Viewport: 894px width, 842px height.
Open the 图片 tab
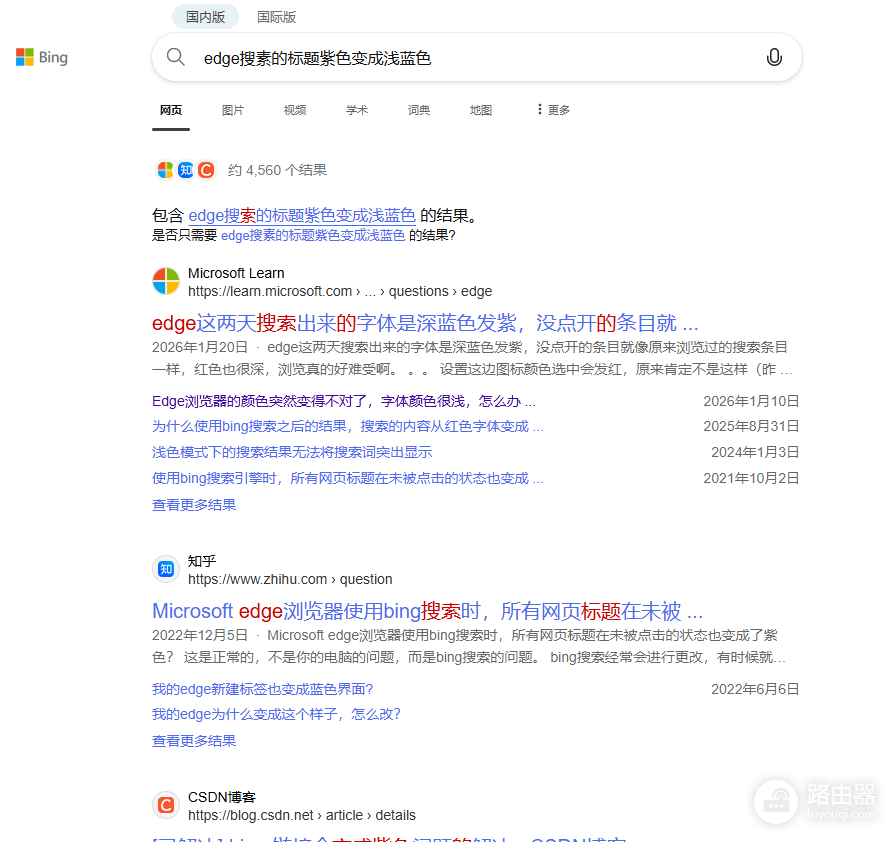pyautogui.click(x=233, y=110)
